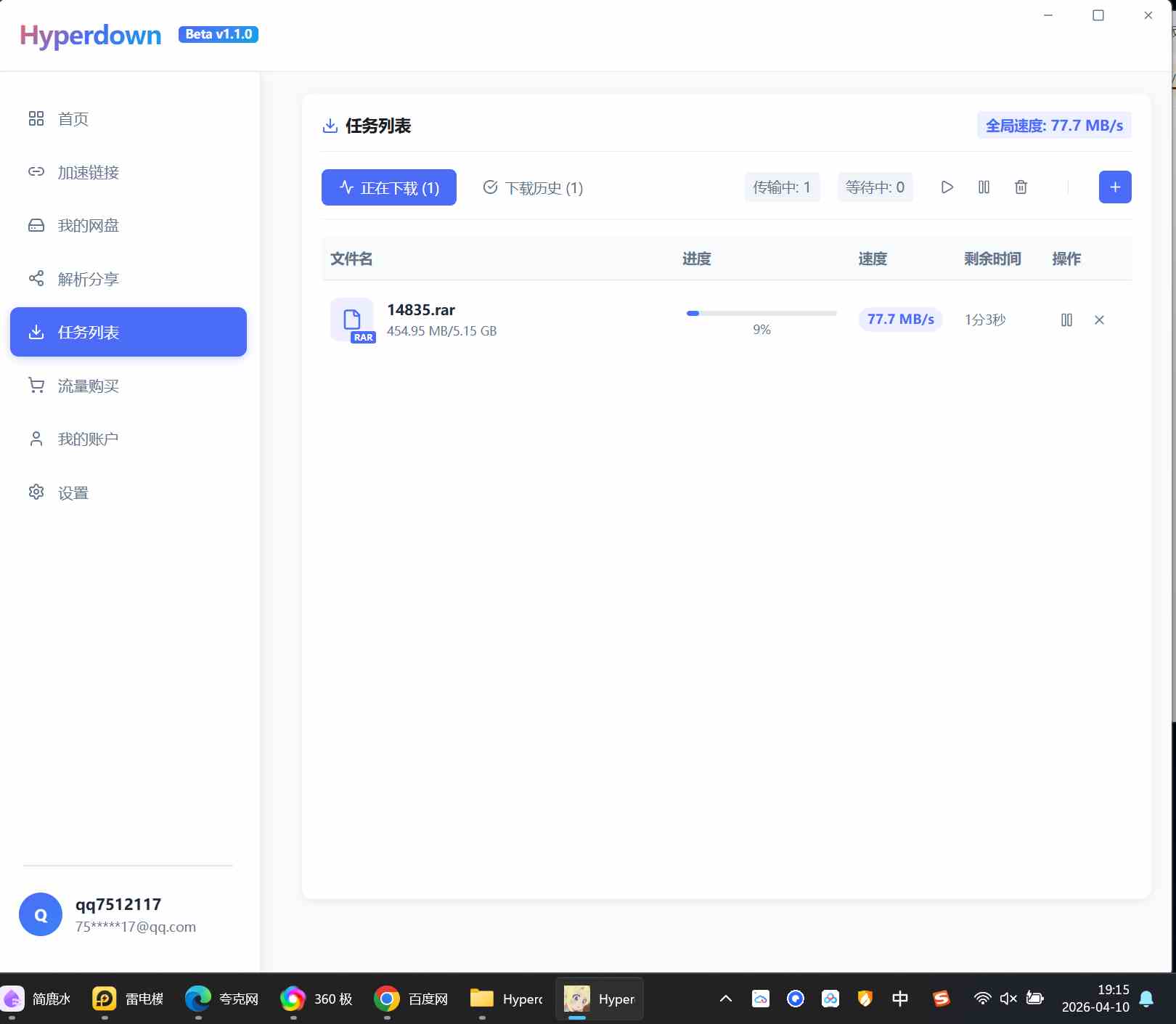Image resolution: width=1176 pixels, height=1024 pixels.
Task: Cancel the 14835.rar task with the X
Action: pyautogui.click(x=1099, y=320)
